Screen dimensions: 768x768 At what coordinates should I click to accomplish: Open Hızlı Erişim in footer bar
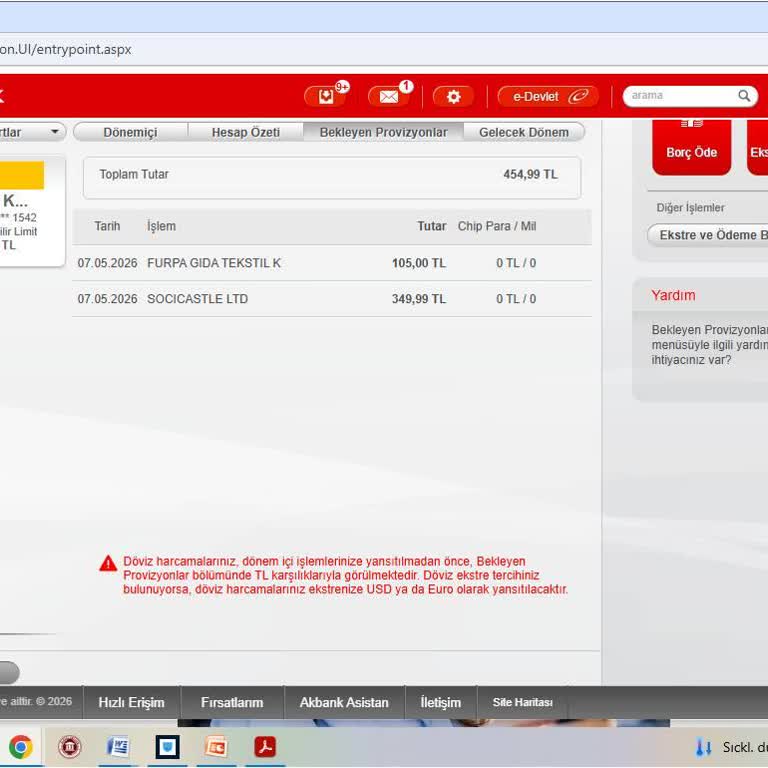tap(131, 702)
